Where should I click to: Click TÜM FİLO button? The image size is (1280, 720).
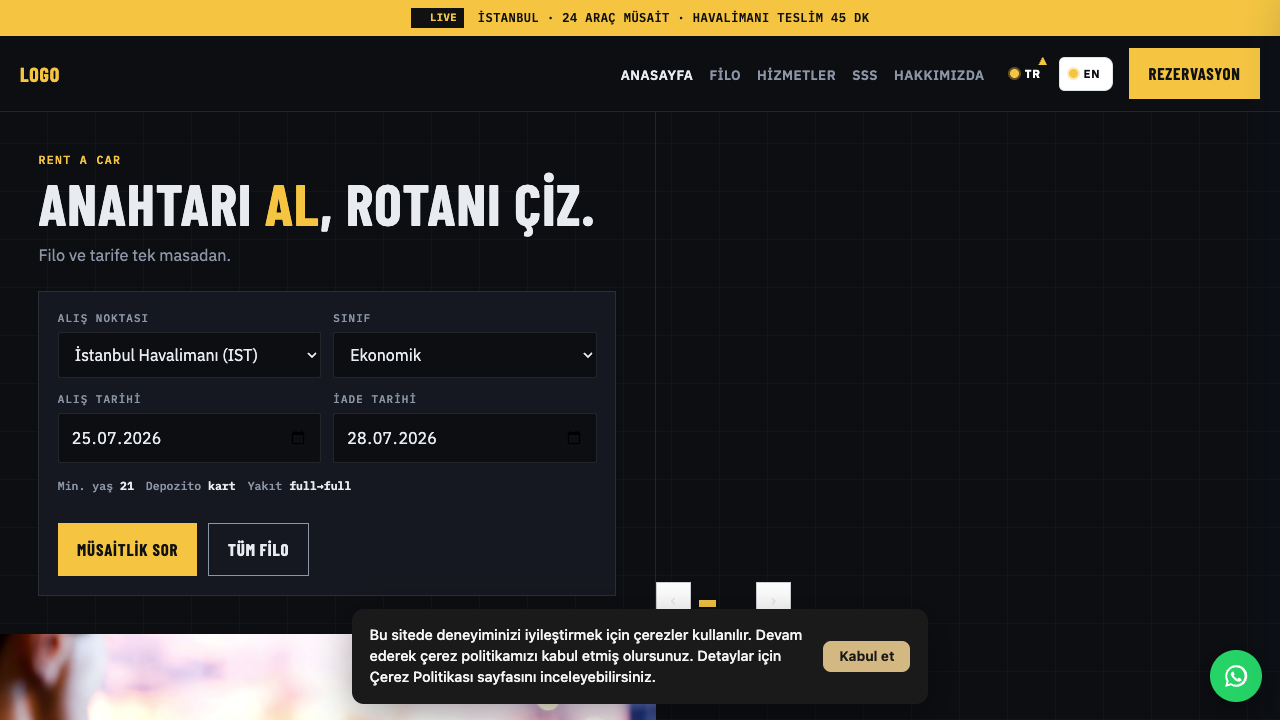(x=258, y=550)
